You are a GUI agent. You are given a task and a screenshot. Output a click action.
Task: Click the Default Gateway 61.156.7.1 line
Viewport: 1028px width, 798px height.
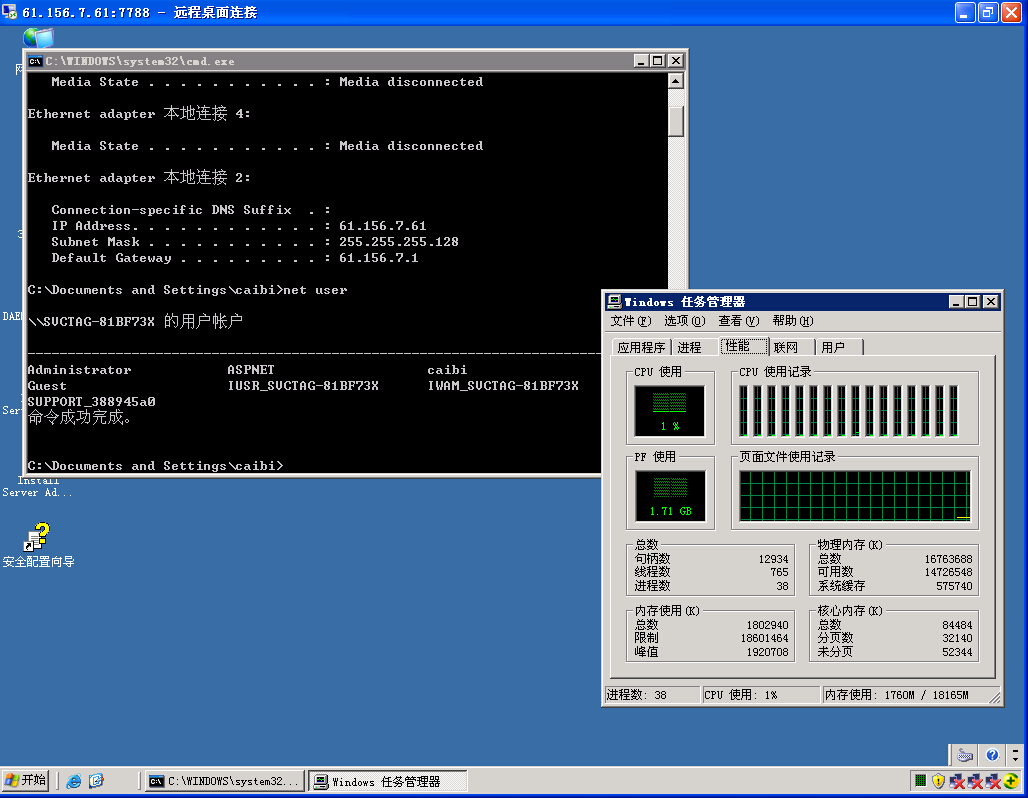[235, 258]
